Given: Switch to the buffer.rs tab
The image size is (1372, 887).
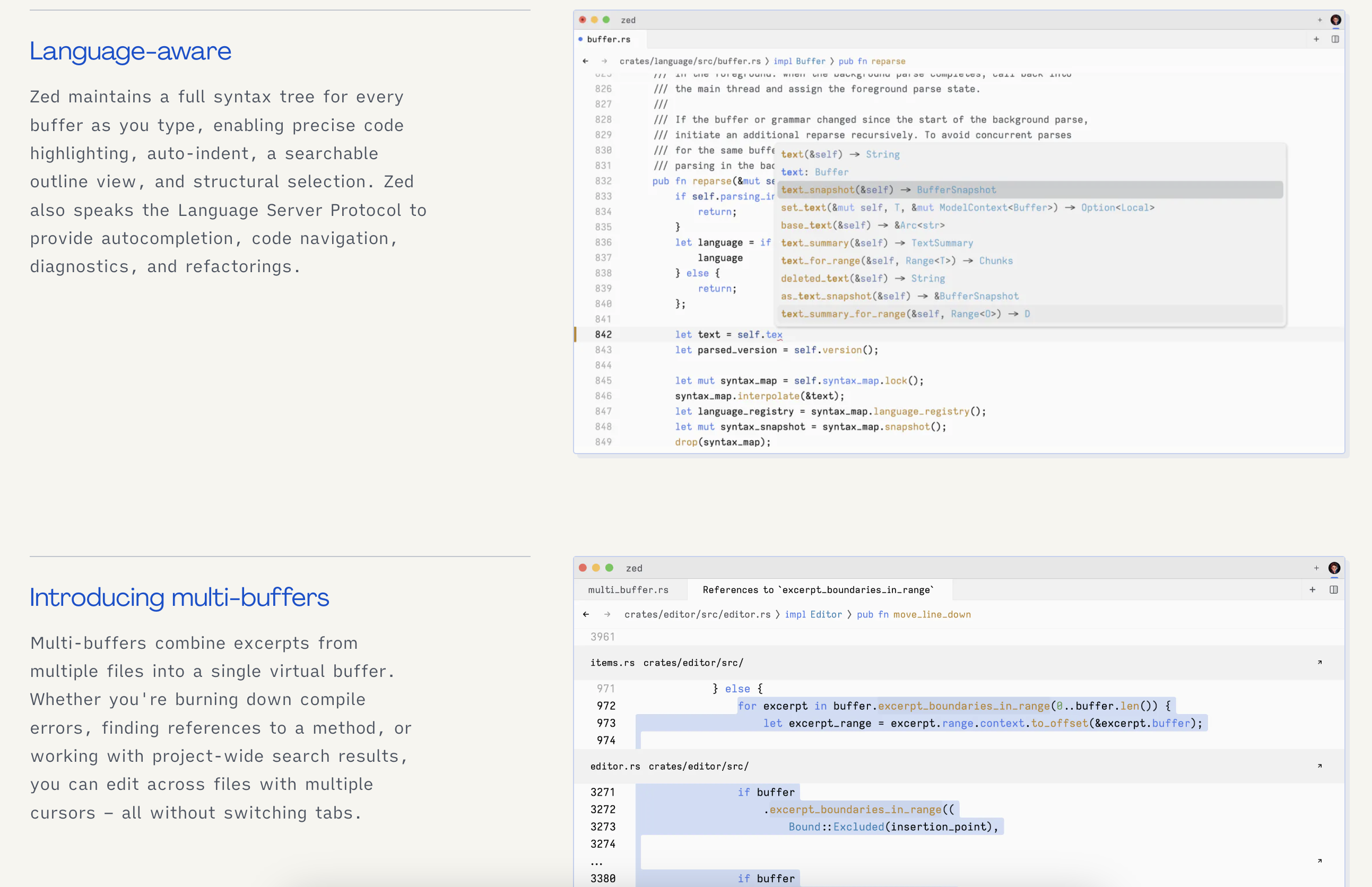Looking at the screenshot, I should click(x=610, y=39).
